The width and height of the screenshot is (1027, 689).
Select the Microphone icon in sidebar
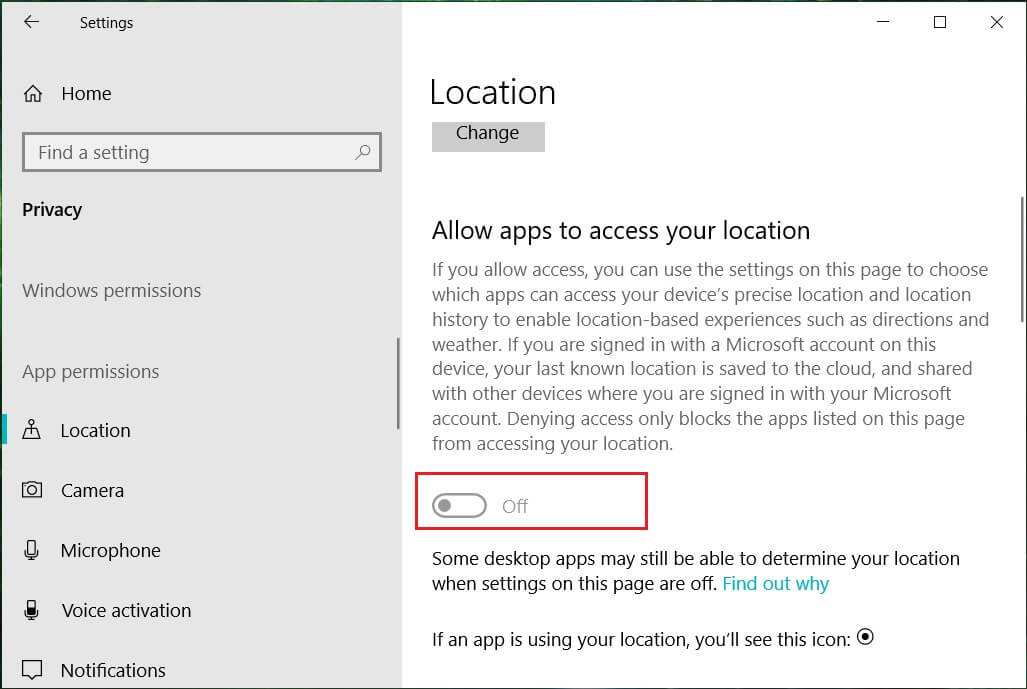33,551
